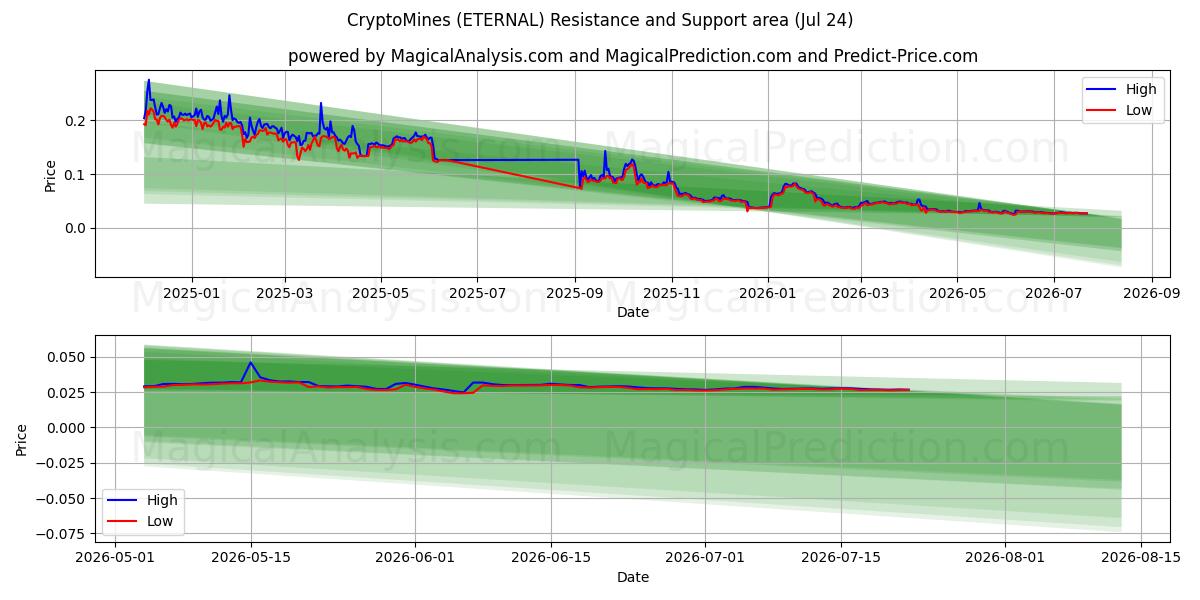Click the '2026-08-15' date tick label
Screen dimensions: 1200x600
pyautogui.click(x=1141, y=558)
